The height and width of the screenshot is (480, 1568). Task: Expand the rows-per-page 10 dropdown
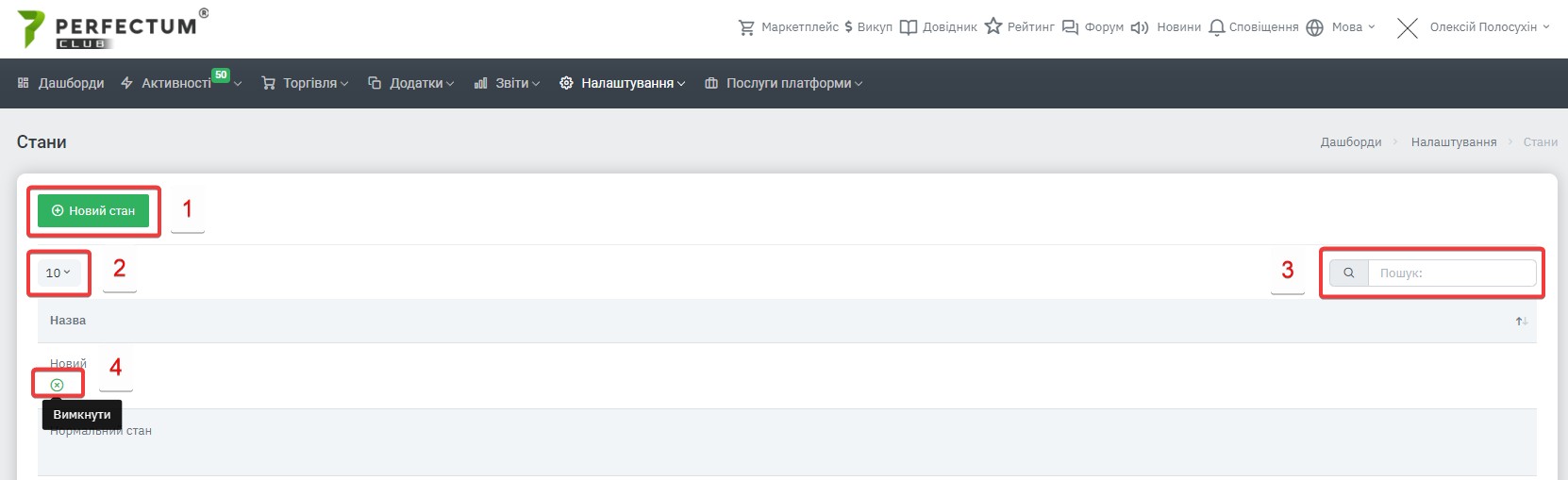(58, 273)
